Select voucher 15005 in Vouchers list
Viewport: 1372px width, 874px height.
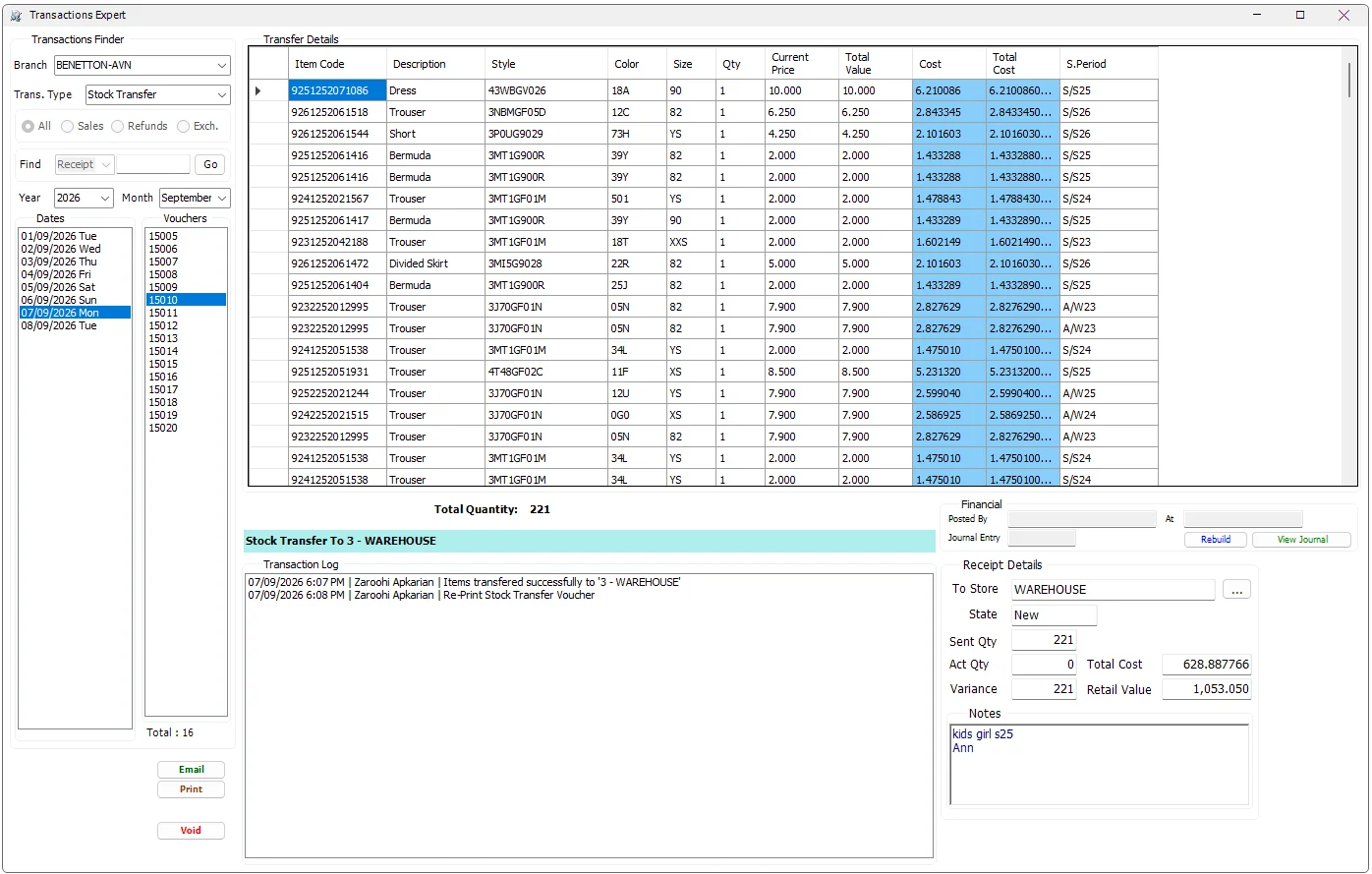click(186, 236)
